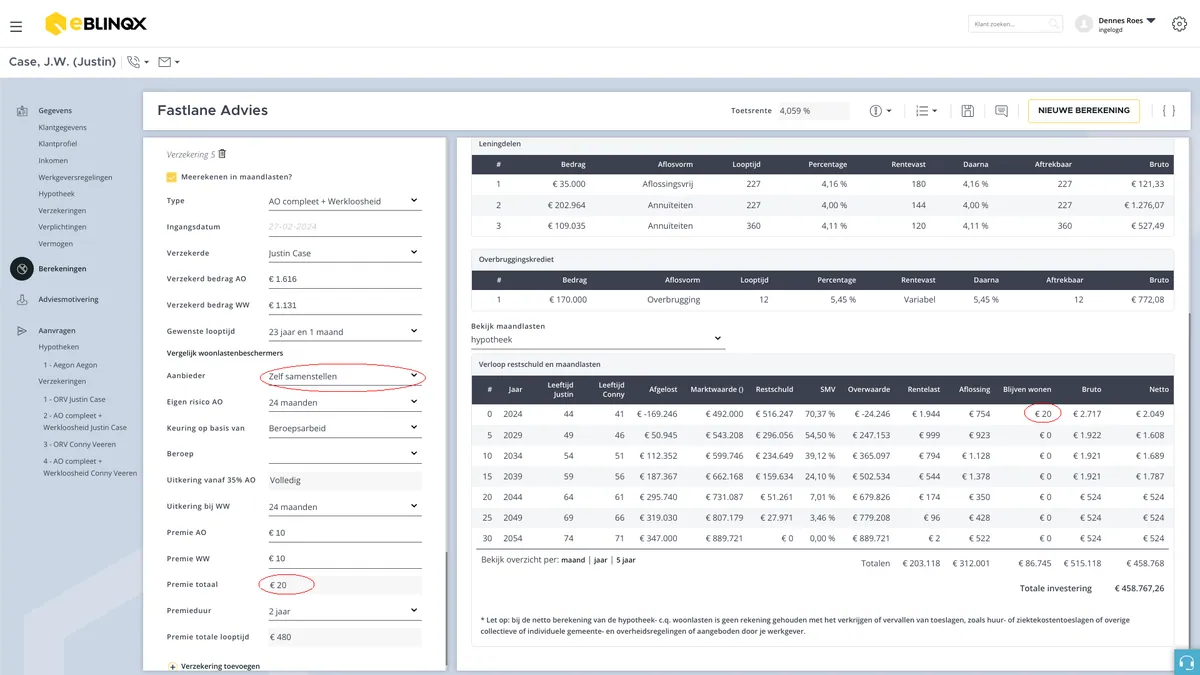Toggle the Meerekenen in maandlasten checkbox
The image size is (1200, 675).
pyautogui.click(x=172, y=177)
